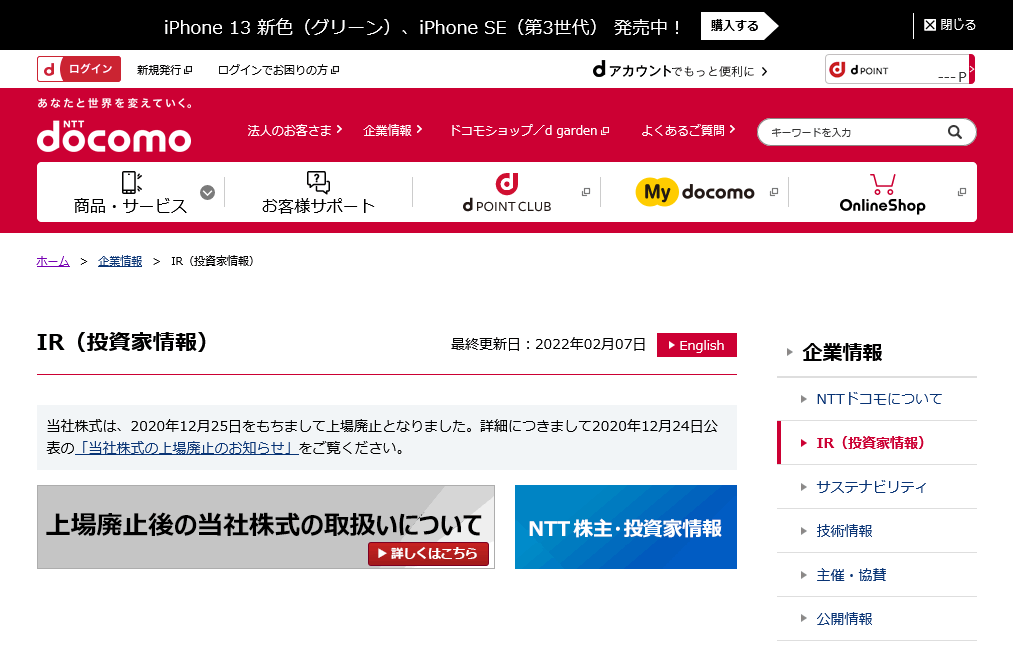
Task: Click 最終更新日：2022年02月07日 text
Action: point(548,344)
